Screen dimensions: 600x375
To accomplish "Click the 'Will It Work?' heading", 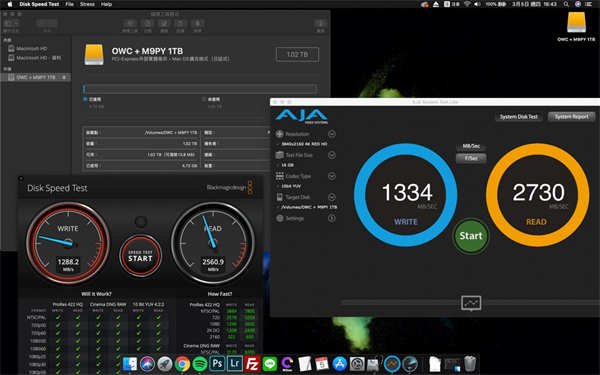I will tap(96, 294).
